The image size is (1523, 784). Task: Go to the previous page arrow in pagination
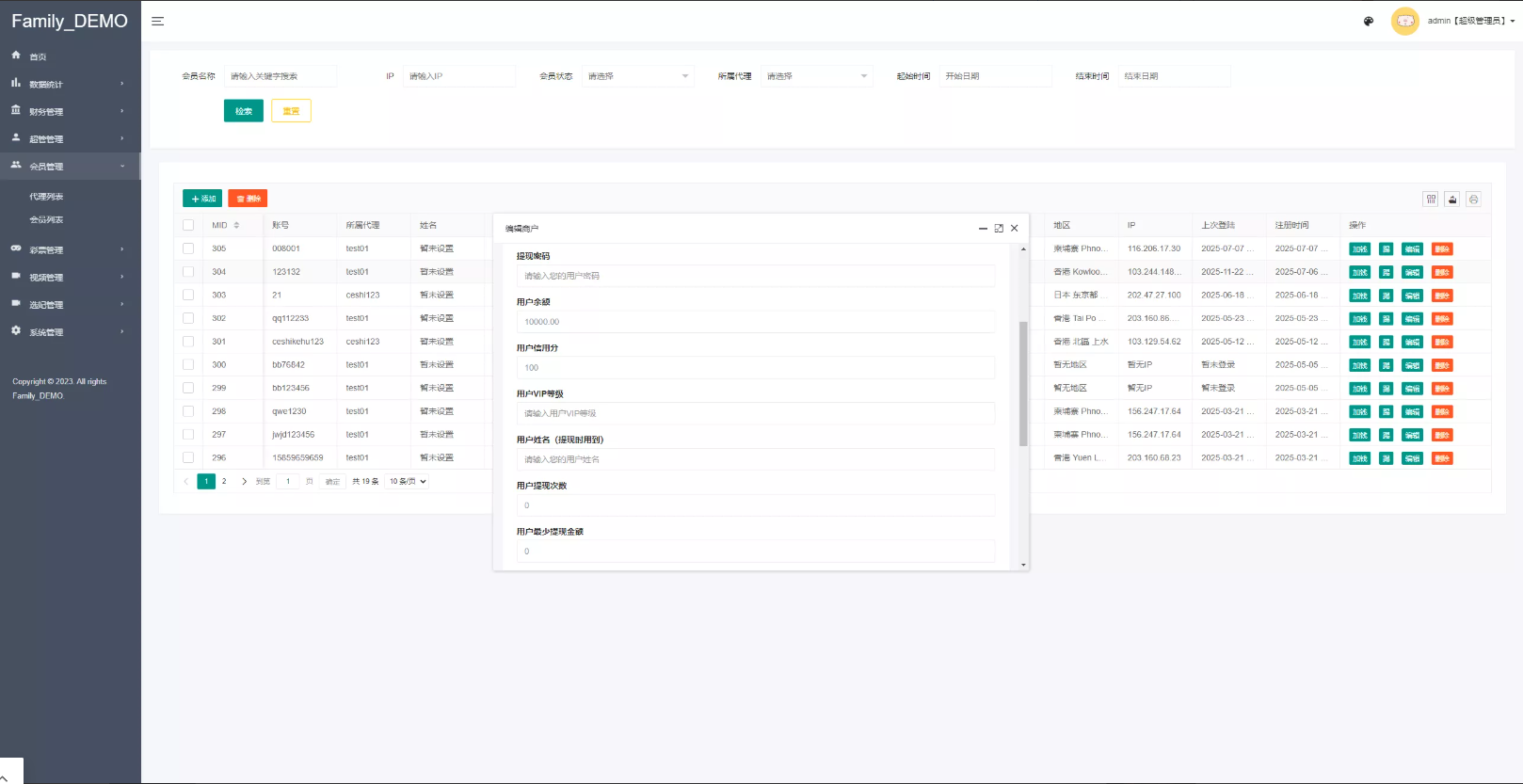[x=186, y=481]
